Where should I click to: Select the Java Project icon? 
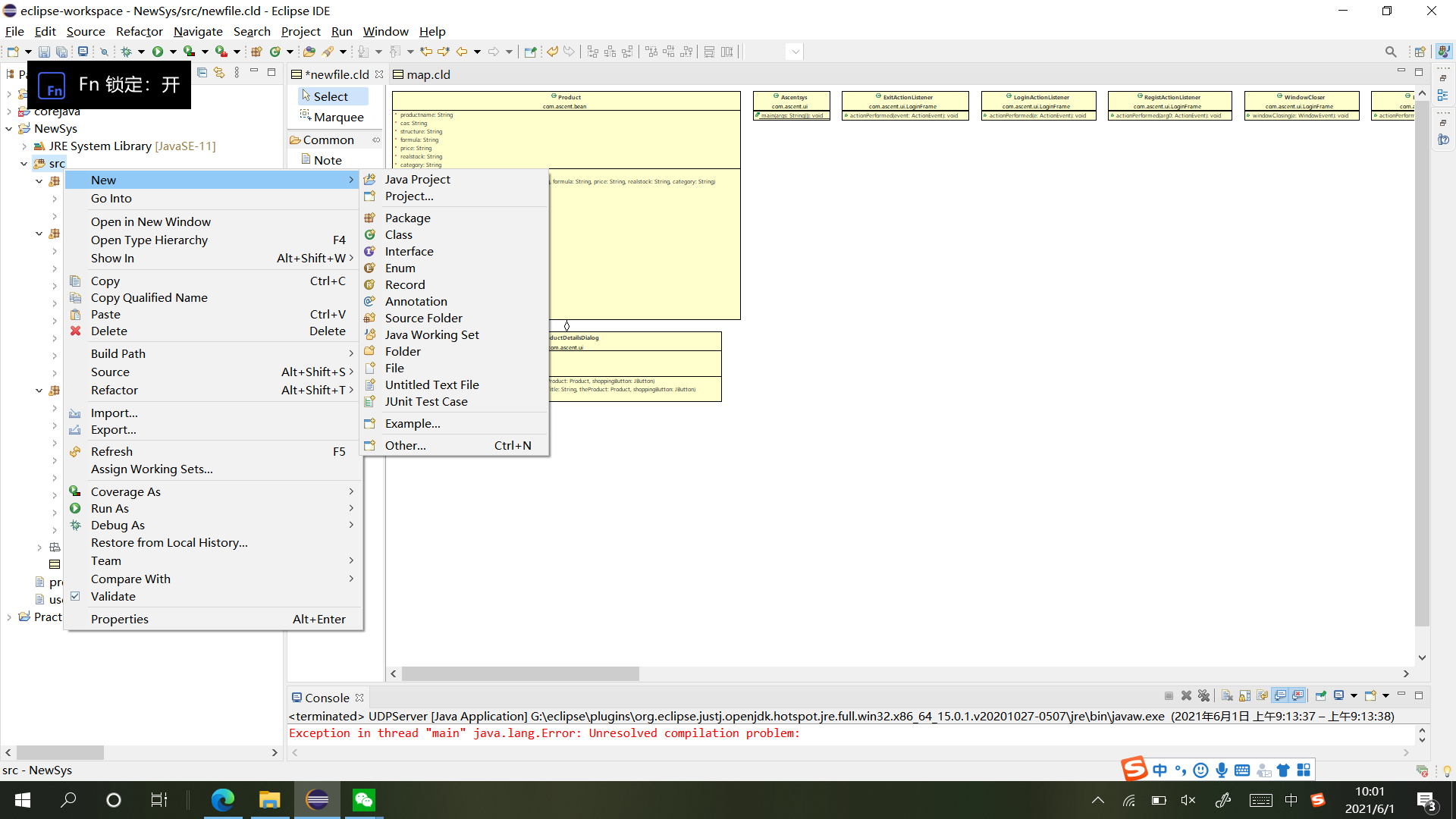tap(371, 178)
